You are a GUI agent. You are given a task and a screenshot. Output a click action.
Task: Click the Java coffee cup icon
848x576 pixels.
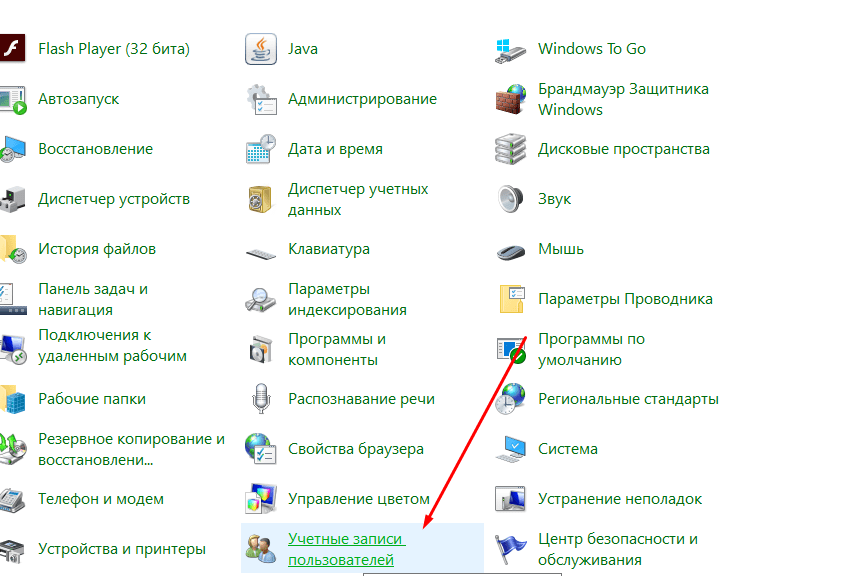(x=261, y=49)
